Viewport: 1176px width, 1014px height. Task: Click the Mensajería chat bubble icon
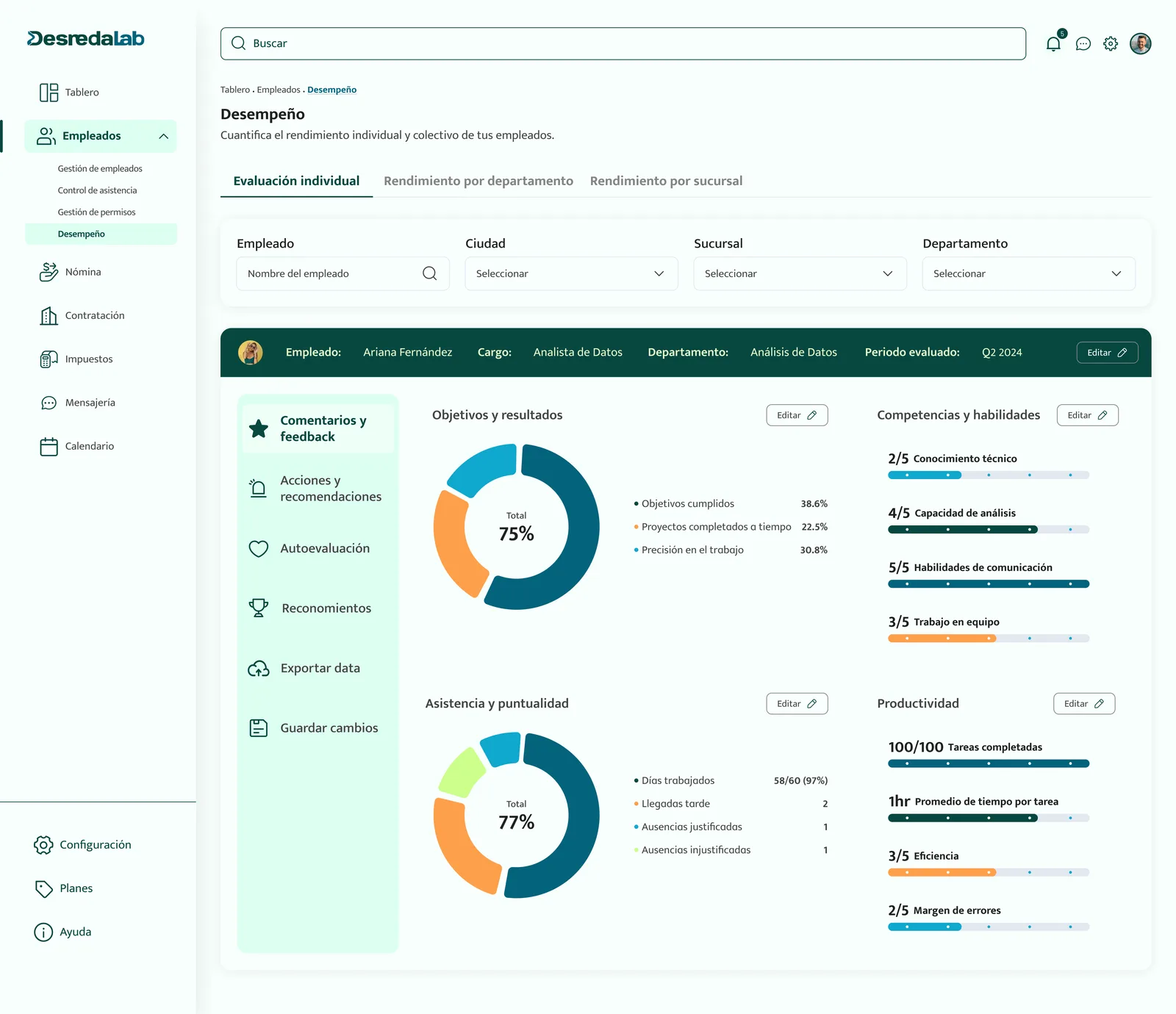click(x=49, y=403)
